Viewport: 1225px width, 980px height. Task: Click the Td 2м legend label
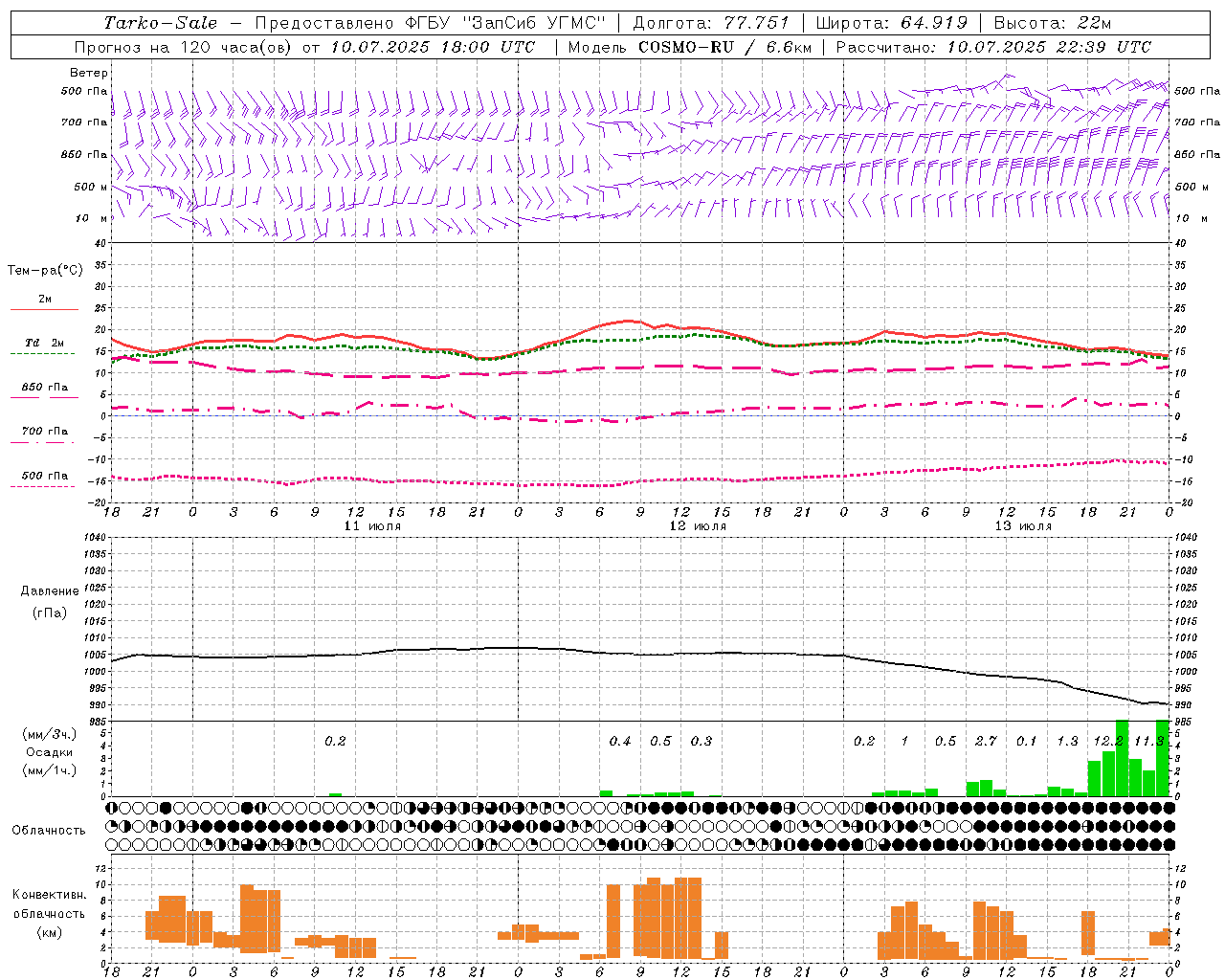coord(45,343)
